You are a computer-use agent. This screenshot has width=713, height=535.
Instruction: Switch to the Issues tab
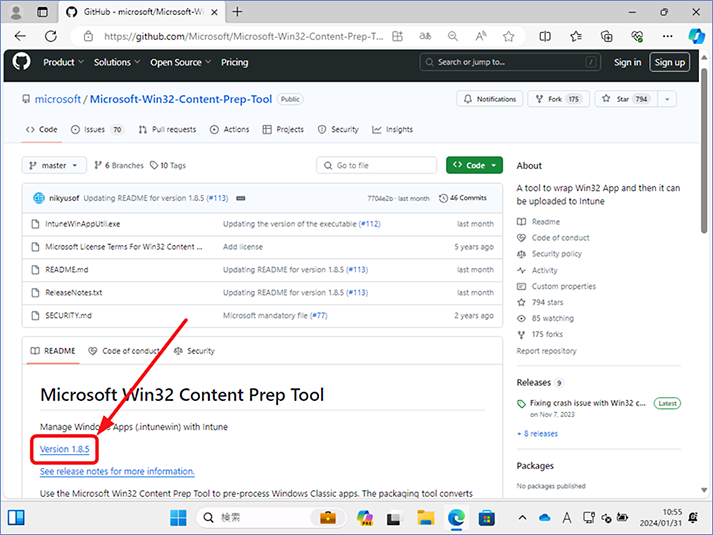point(97,130)
